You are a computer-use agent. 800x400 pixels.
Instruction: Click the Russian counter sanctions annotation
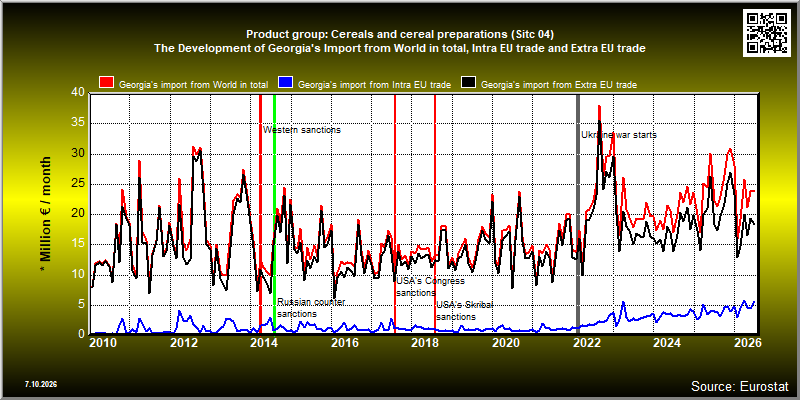point(311,308)
